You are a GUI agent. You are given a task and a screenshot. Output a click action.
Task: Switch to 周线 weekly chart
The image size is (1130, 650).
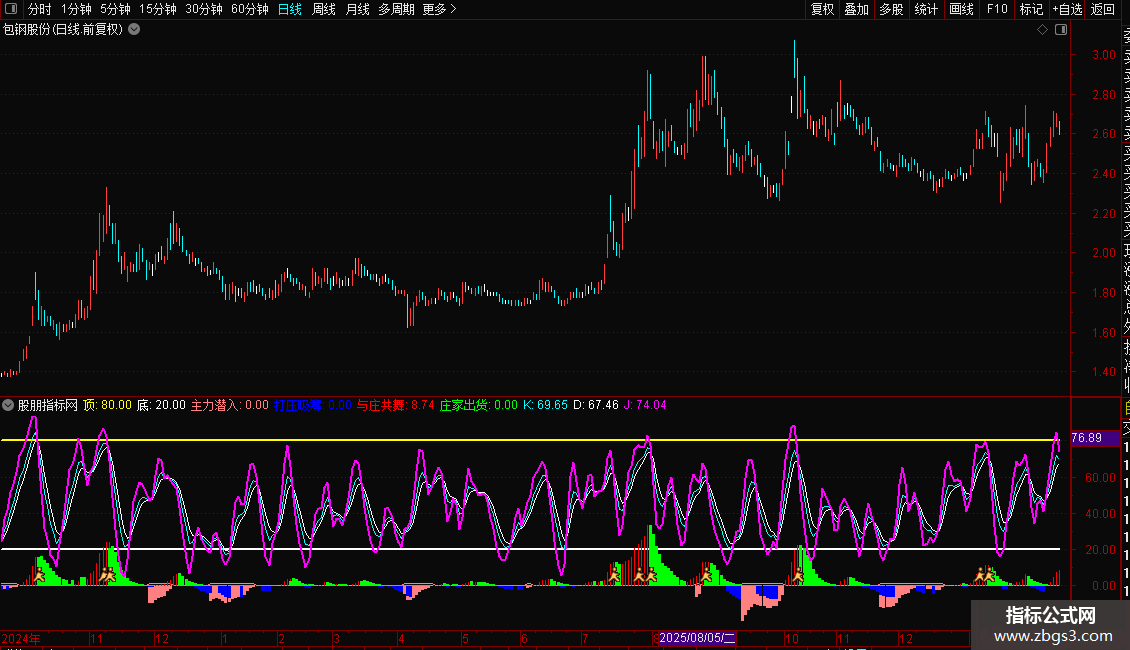[324, 9]
